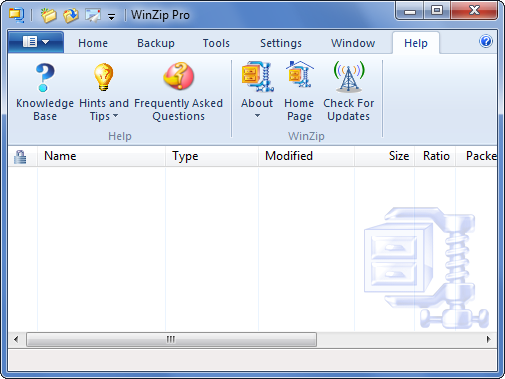Screen dimensions: 505x379
Task: Maximize the WinZip Pro window
Action: pos(437,11)
